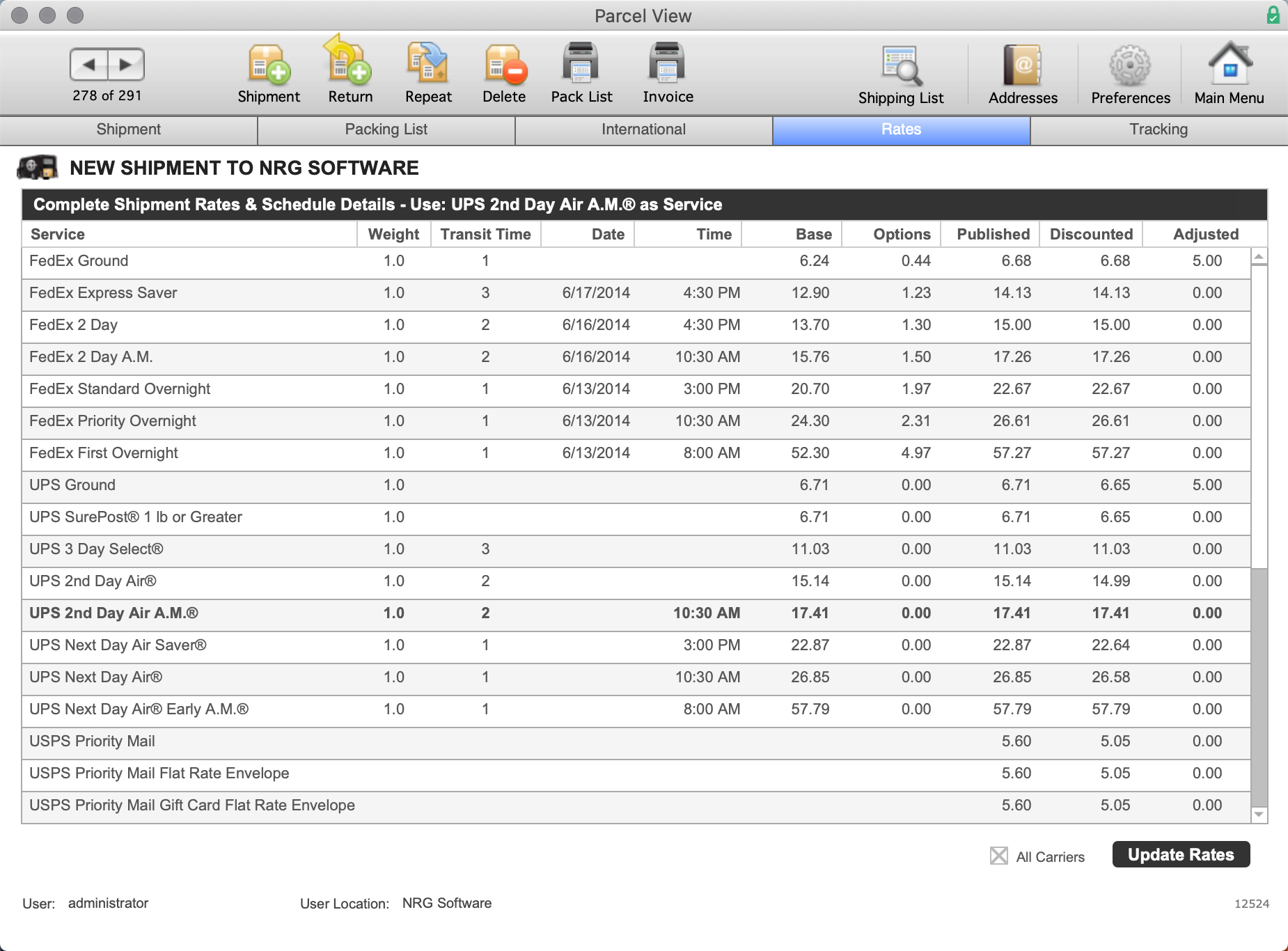Viewport: 1288px width, 951px height.
Task: Select the FedEx Ground row
Action: [636, 262]
